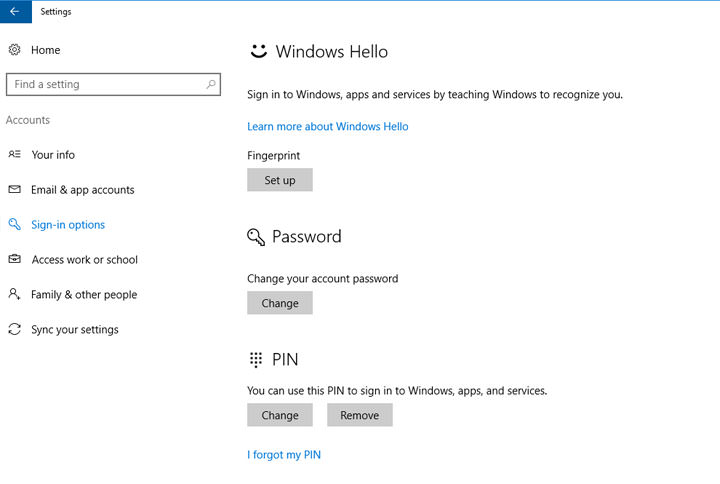Click the Settings window title text

pos(56,12)
